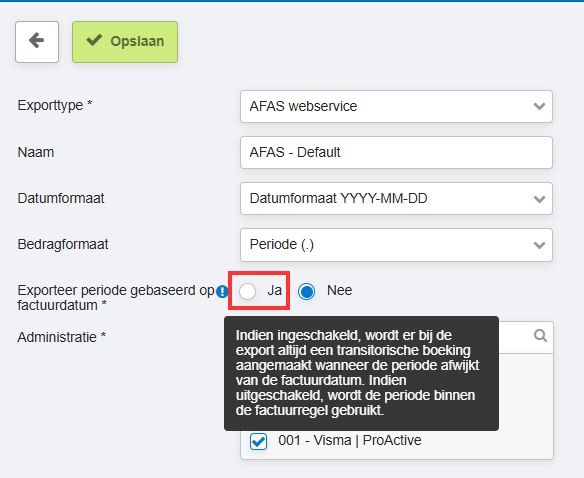Select the Ja radio button
The image size is (584, 478).
coord(247,291)
